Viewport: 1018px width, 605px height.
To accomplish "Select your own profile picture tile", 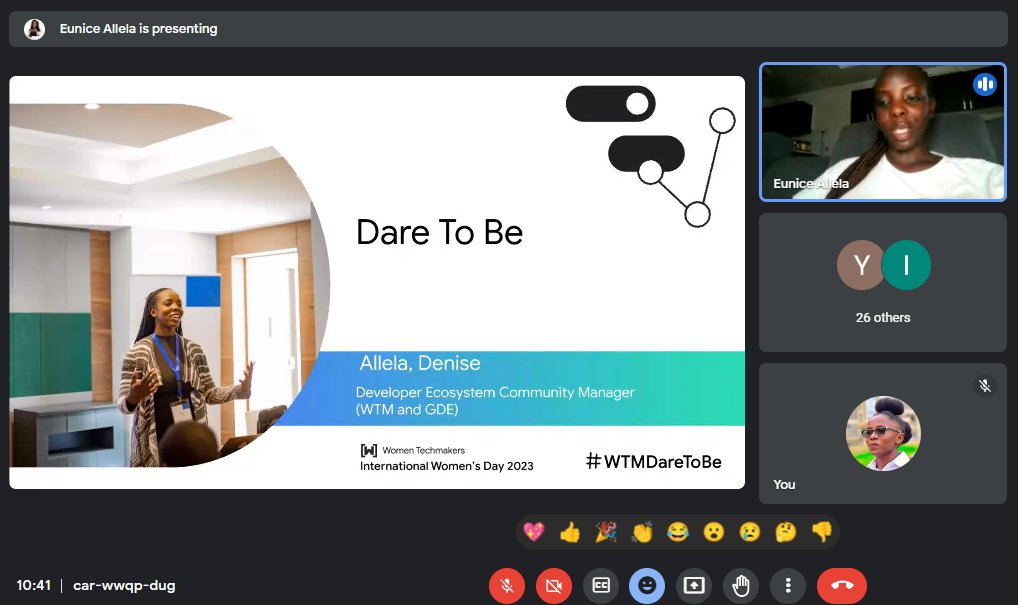I will tap(883, 433).
